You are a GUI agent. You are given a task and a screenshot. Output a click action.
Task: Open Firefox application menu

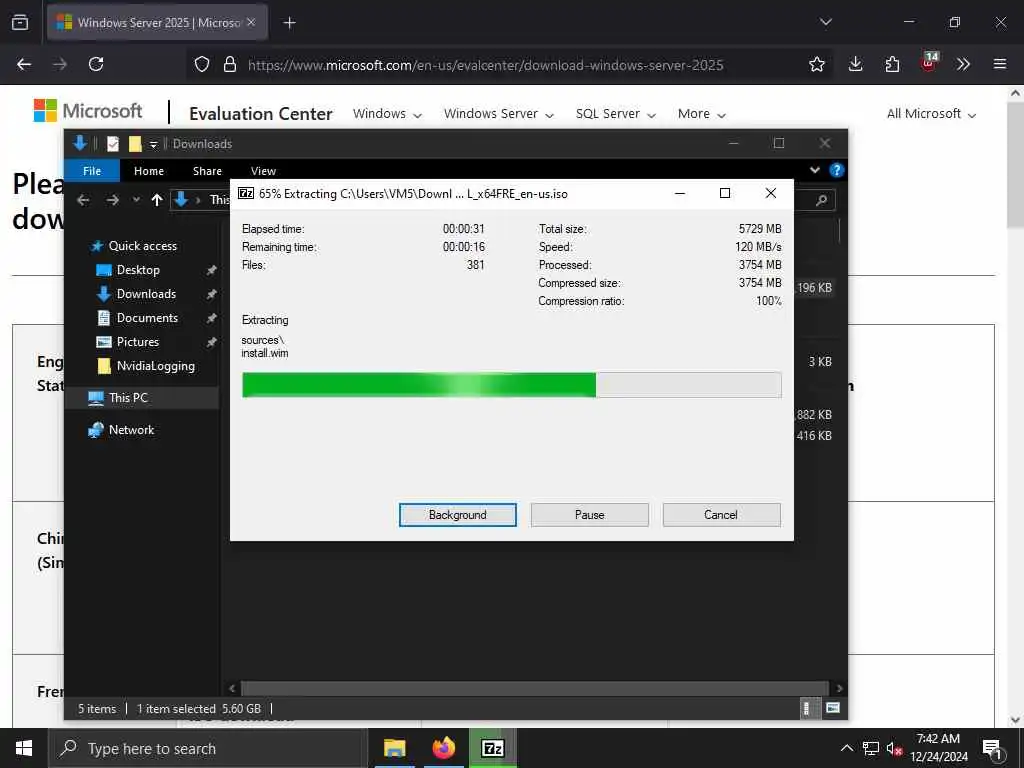(x=1000, y=64)
